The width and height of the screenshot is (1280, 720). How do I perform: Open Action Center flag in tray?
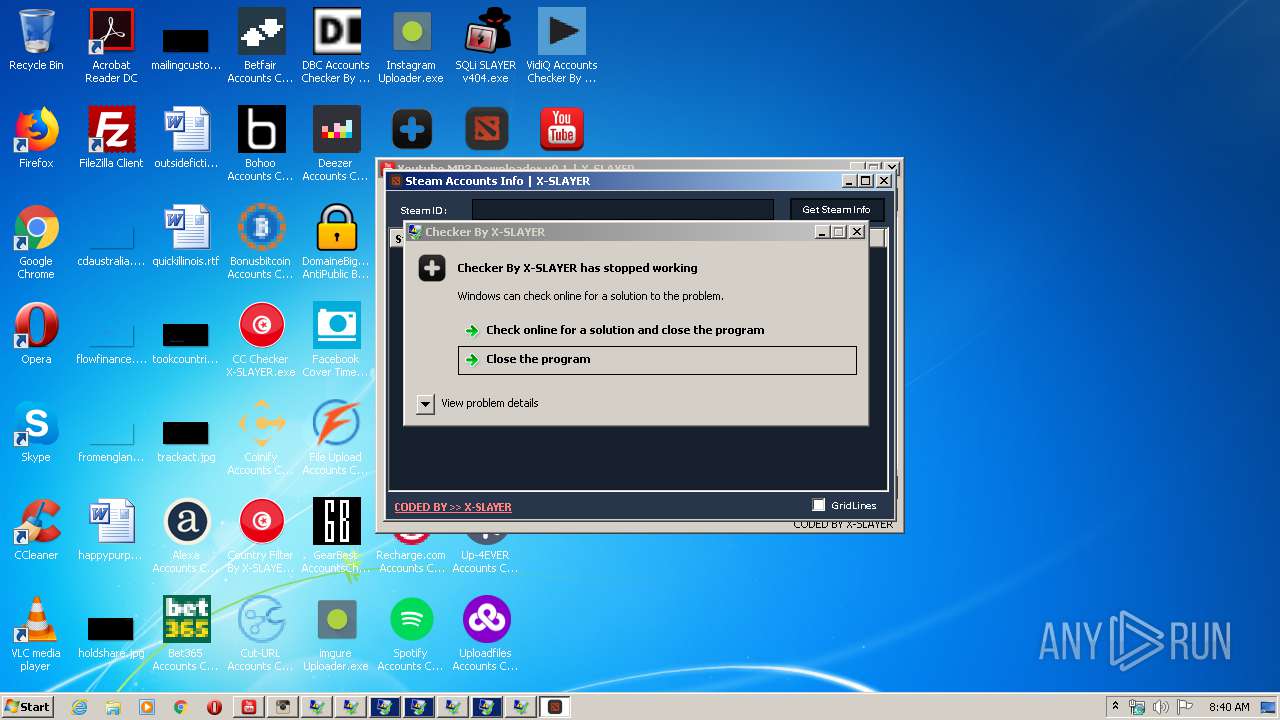pyautogui.click(x=1185, y=707)
